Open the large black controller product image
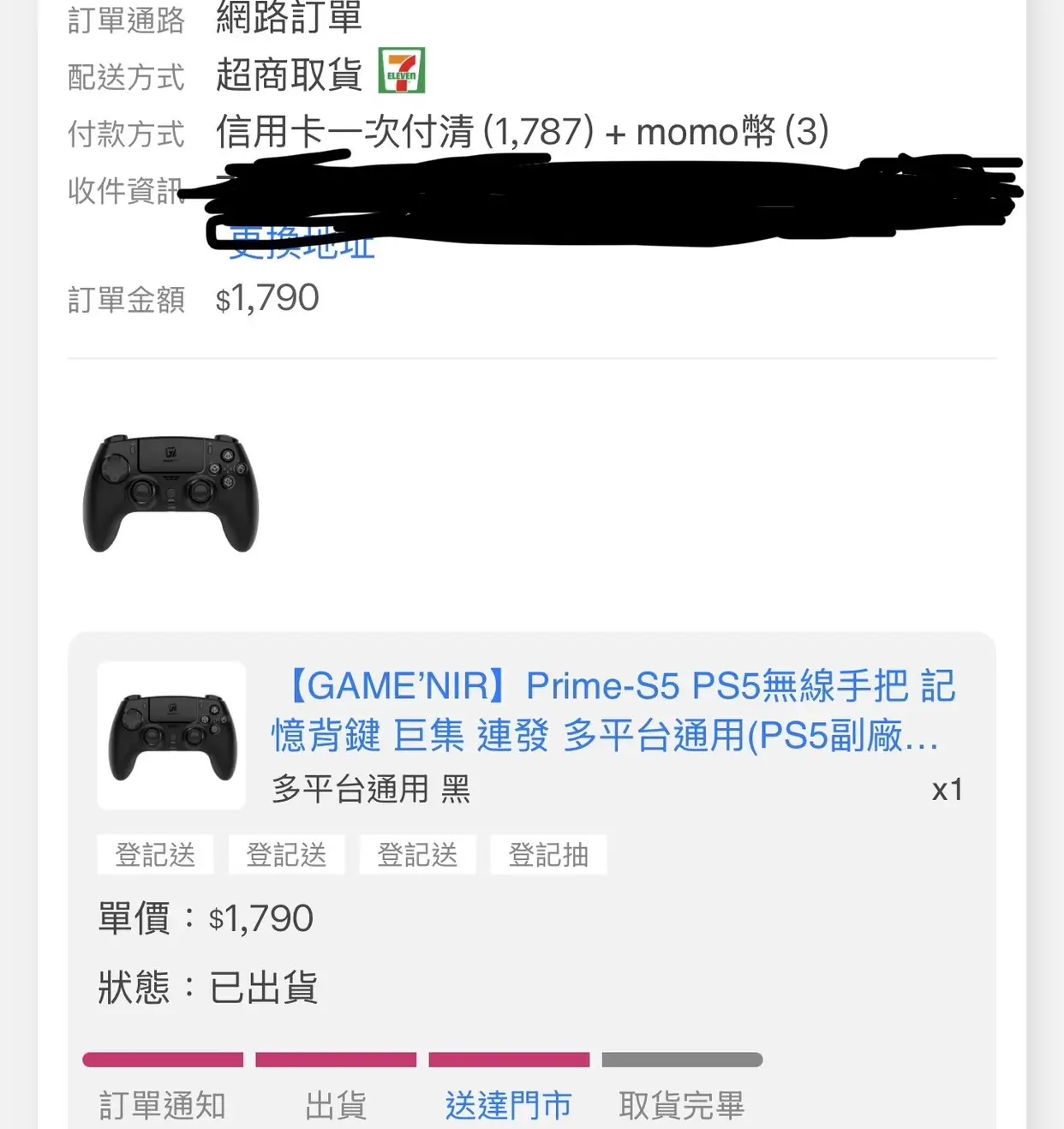 [x=170, y=493]
